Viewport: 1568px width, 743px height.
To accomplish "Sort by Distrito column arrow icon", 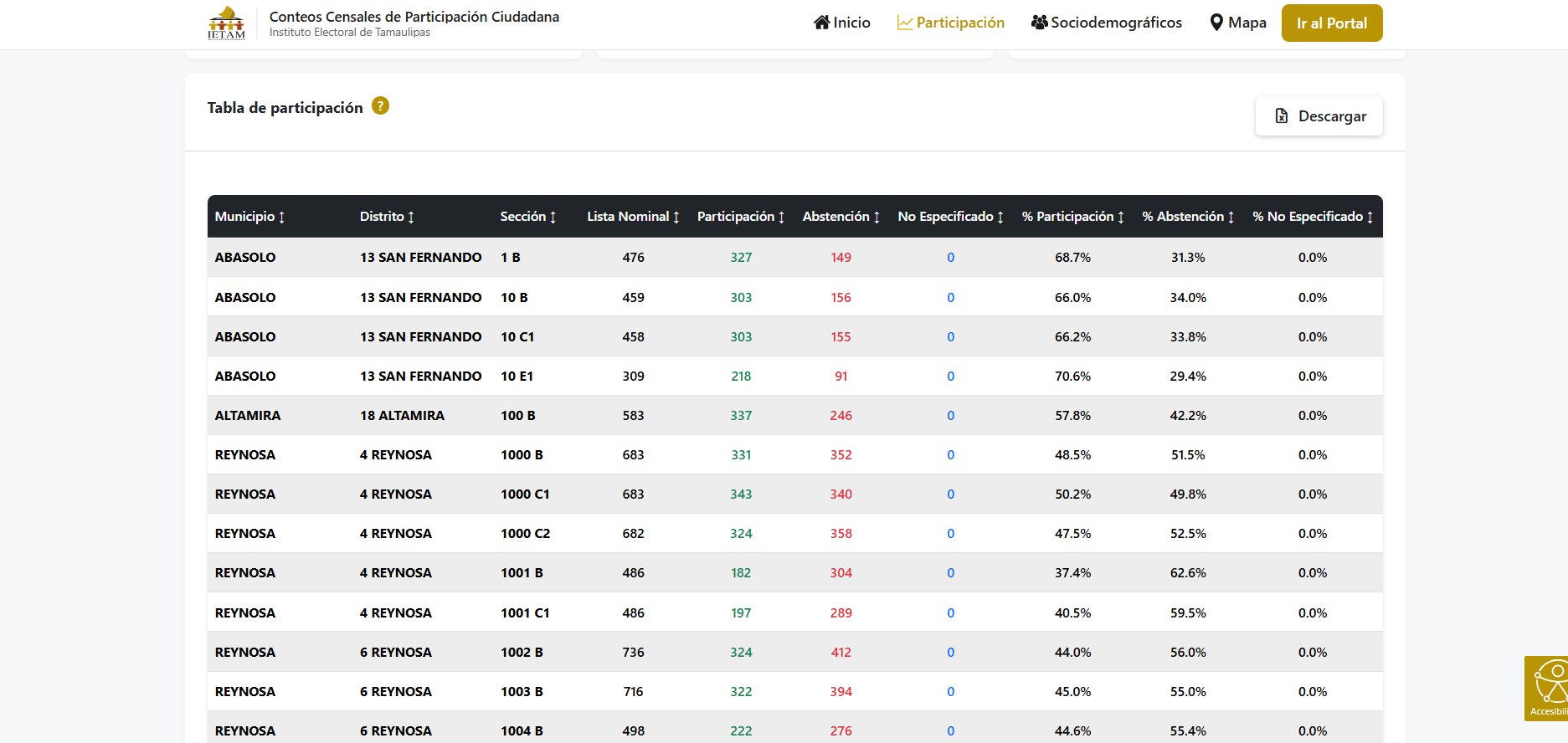I will point(411,218).
